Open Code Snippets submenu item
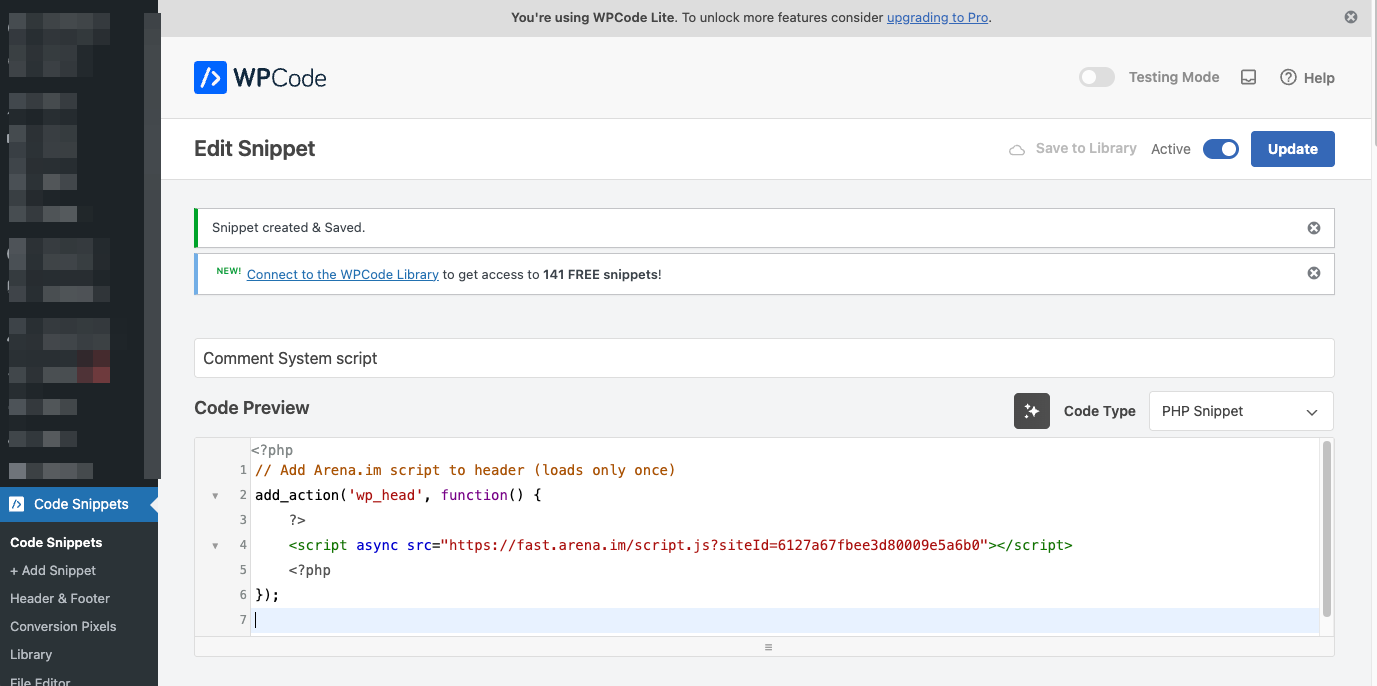 [56, 542]
